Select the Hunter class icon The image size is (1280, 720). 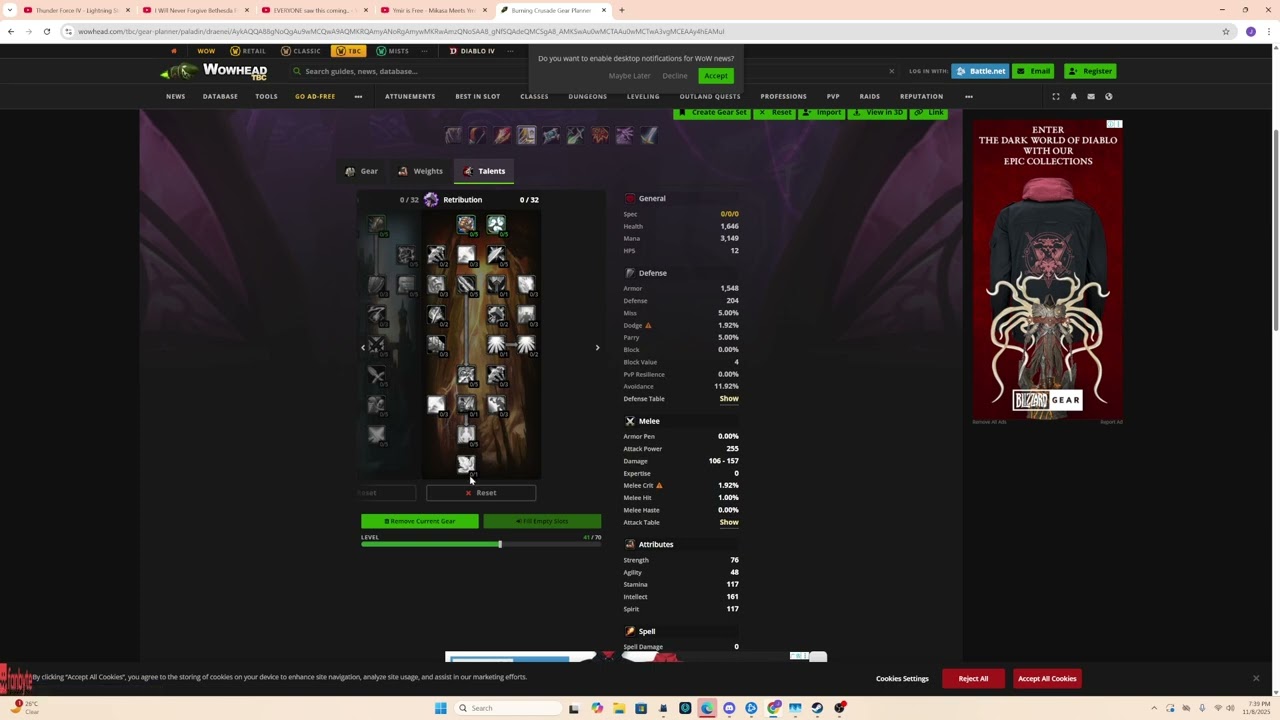pos(478,135)
